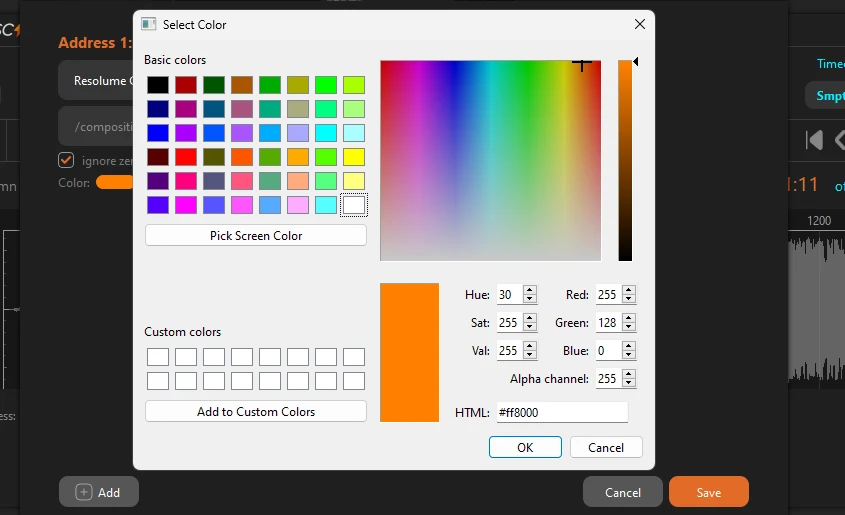Viewport: 845px width, 515px height.
Task: Open the orange Color swatch next to Color label
Action: pos(114,183)
